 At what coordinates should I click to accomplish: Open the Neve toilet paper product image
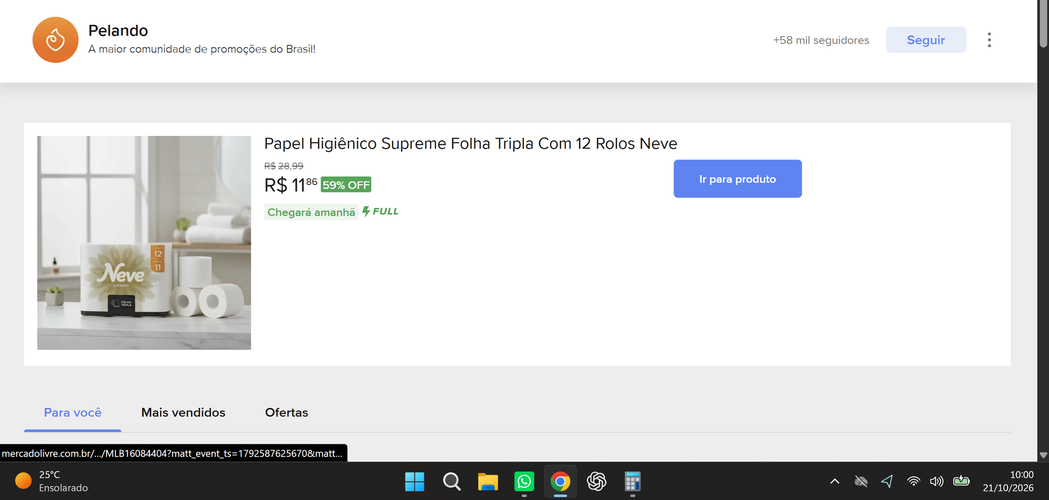pyautogui.click(x=144, y=243)
